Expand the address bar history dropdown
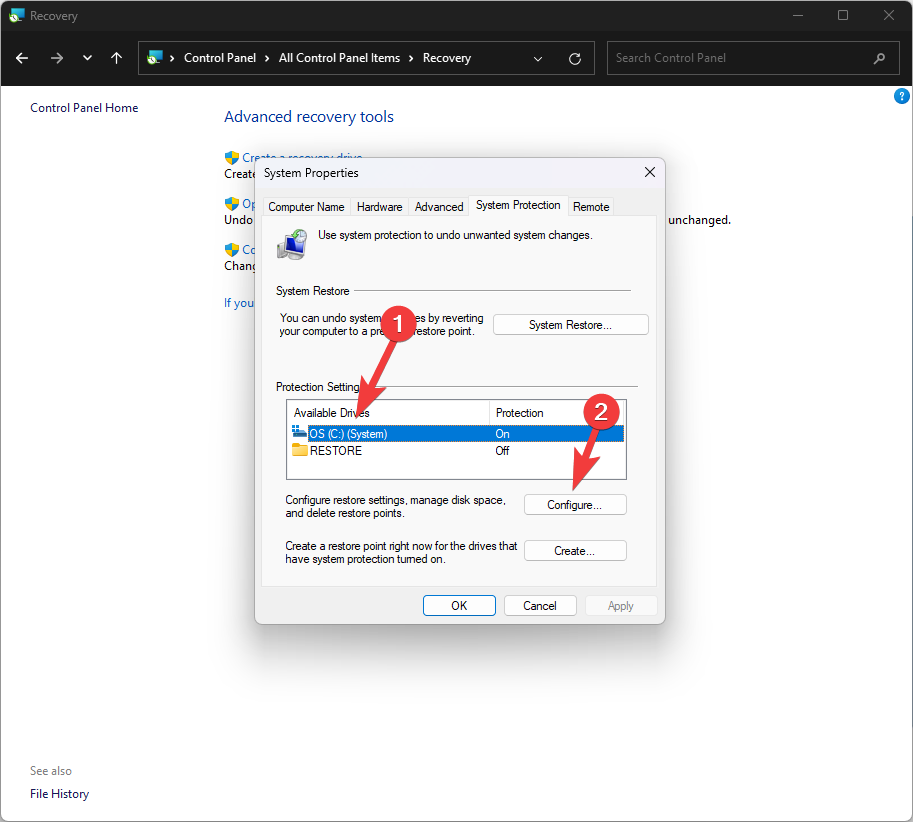The image size is (913, 822). tap(538, 58)
